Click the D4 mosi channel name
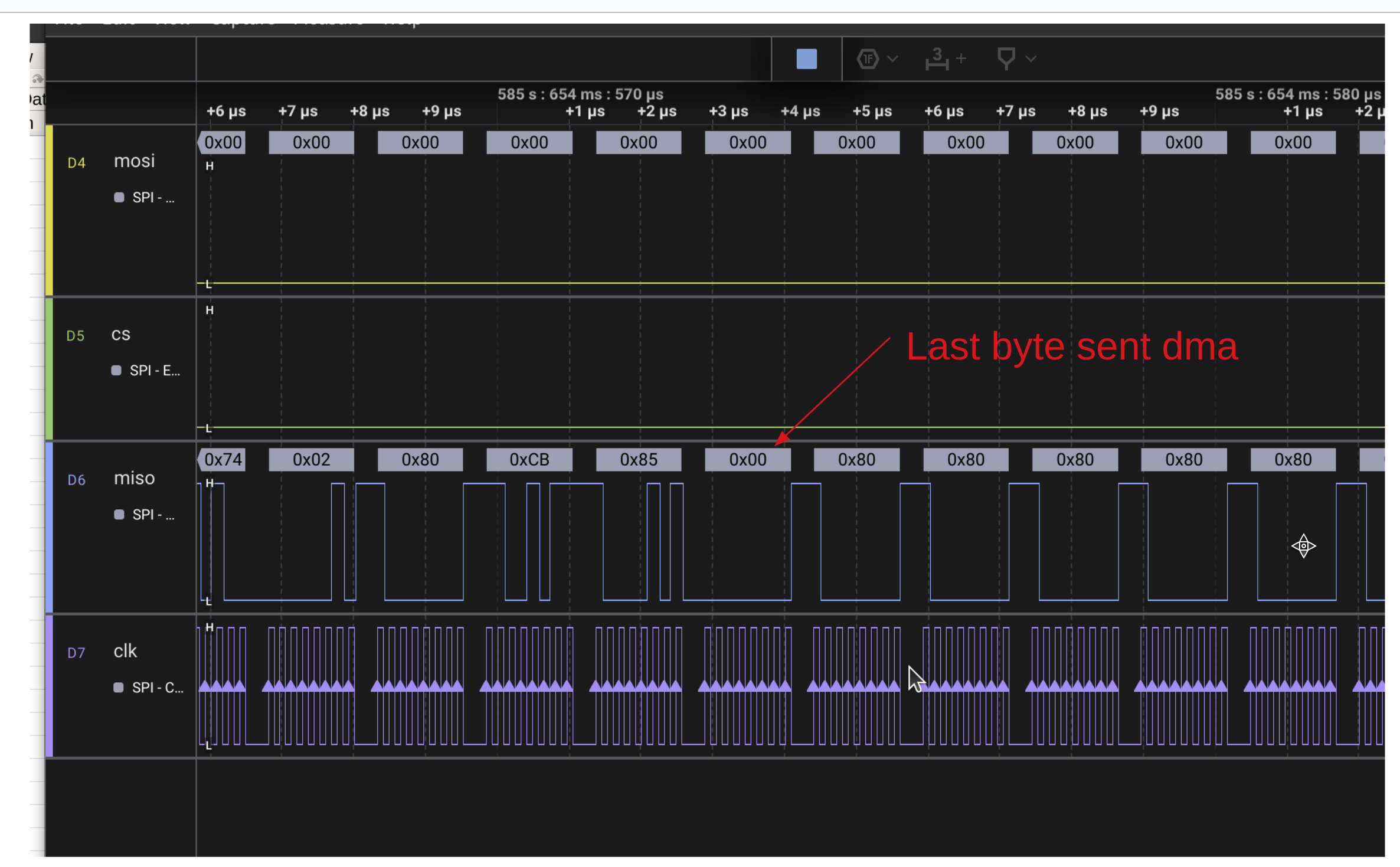This screenshot has width=1400, height=867. pos(133,161)
